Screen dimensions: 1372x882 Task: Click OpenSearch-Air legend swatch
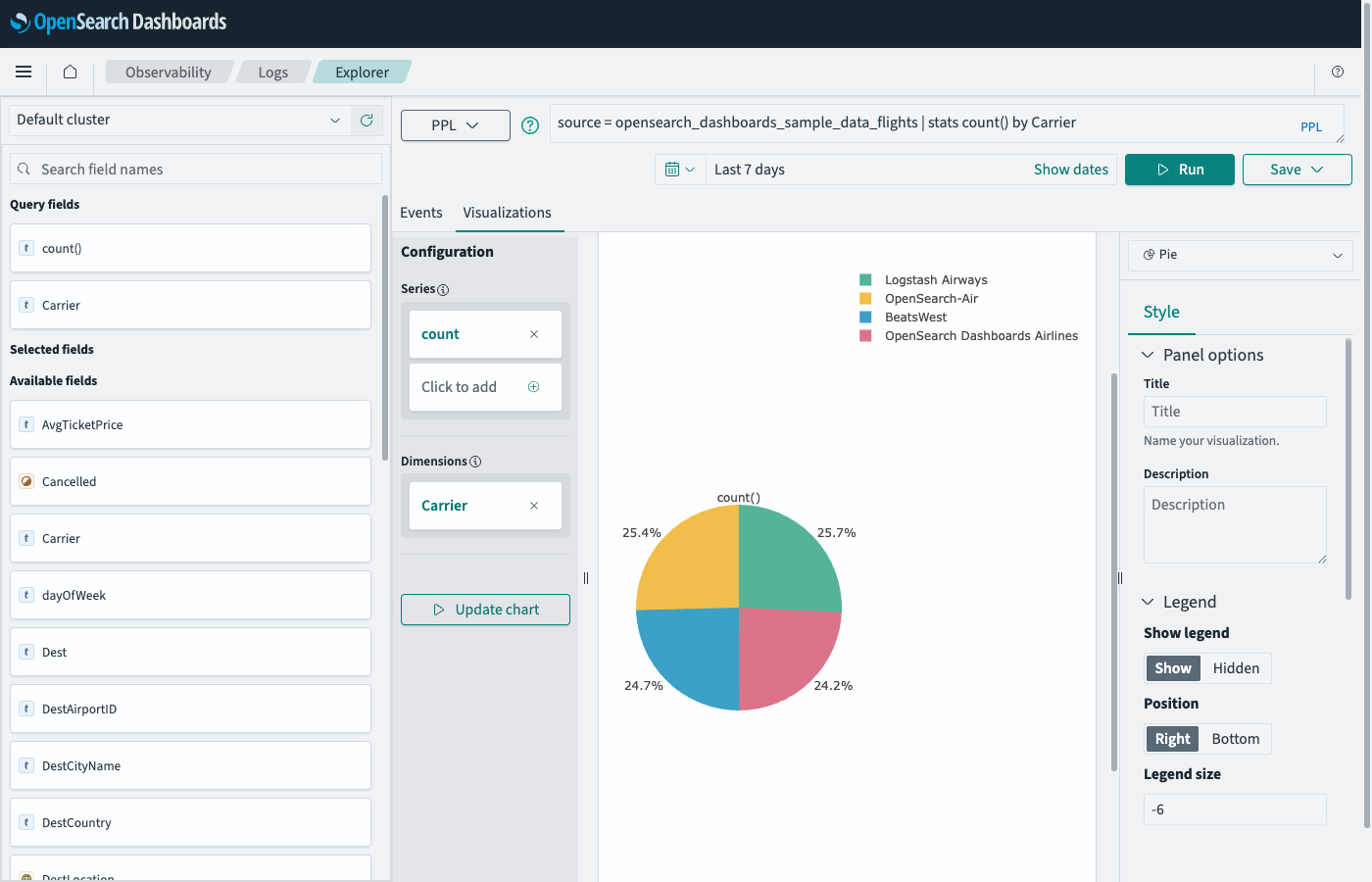pos(865,299)
